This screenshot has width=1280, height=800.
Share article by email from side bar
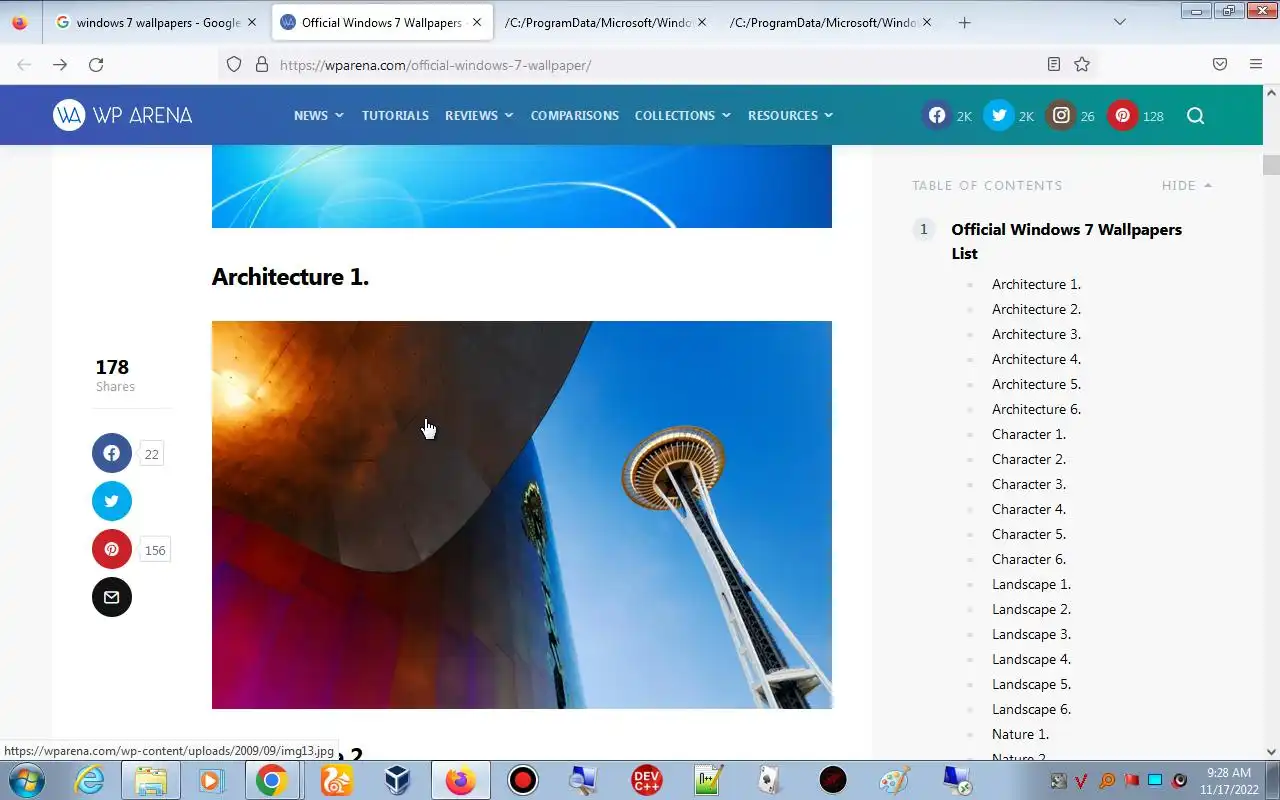112,597
